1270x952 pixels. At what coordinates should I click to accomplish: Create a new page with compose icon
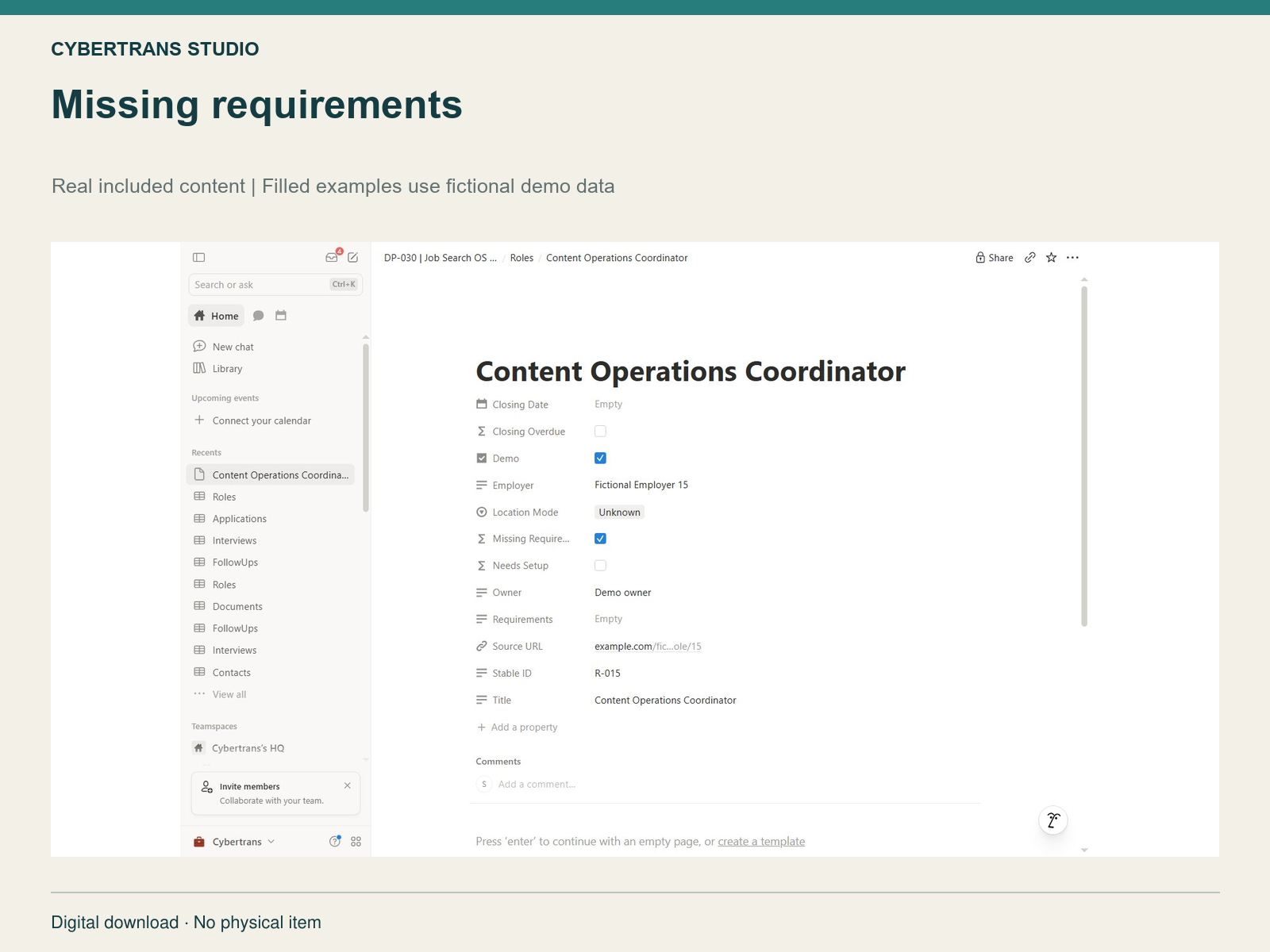tap(353, 258)
